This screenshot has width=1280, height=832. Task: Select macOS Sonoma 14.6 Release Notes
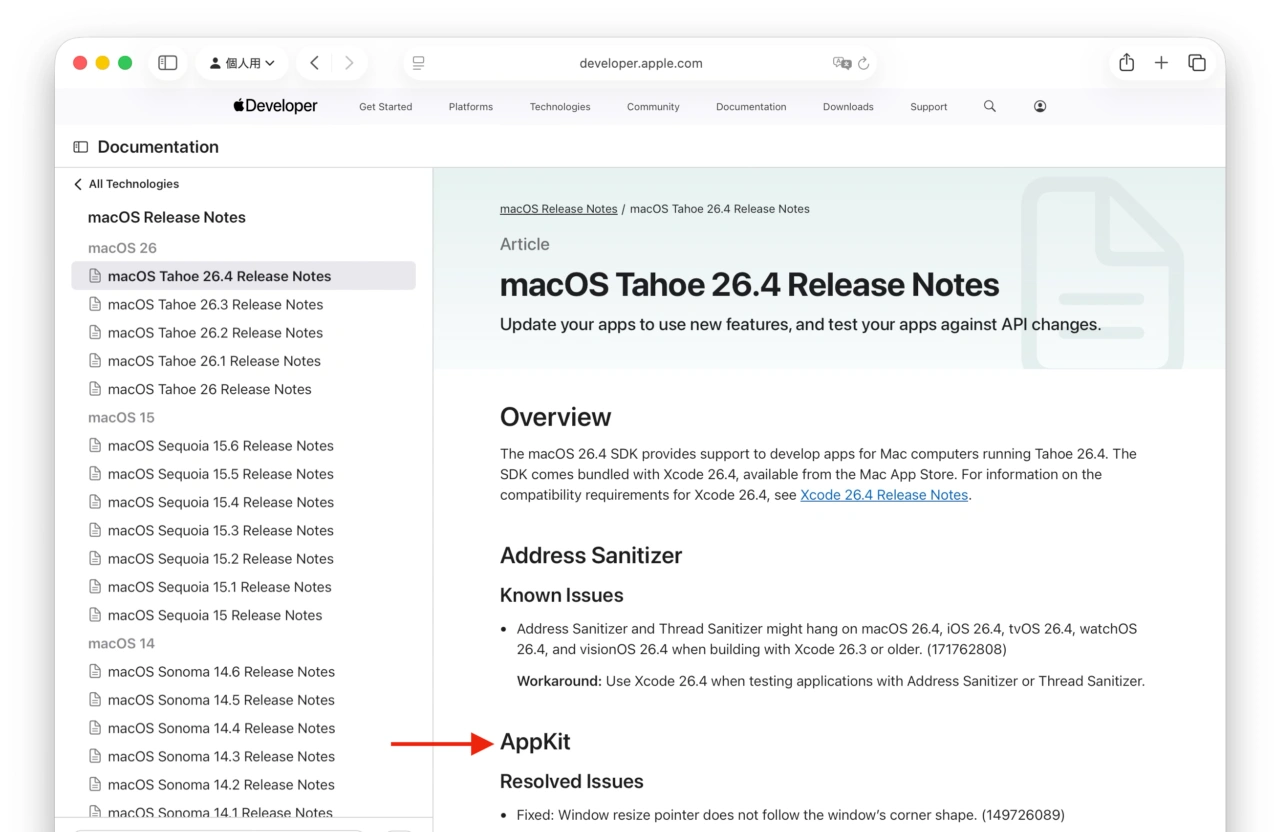[x=220, y=672]
